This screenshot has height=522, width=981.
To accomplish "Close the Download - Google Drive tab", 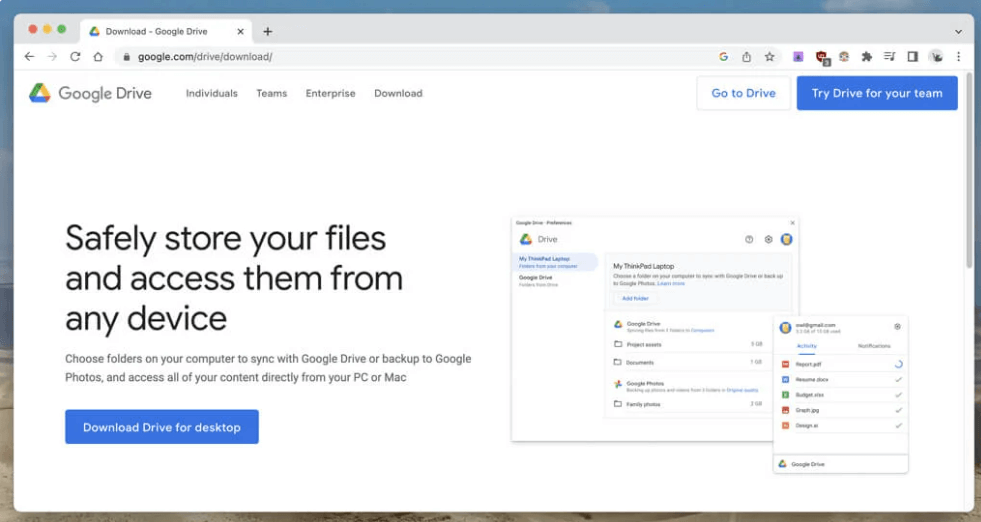I will point(240,31).
